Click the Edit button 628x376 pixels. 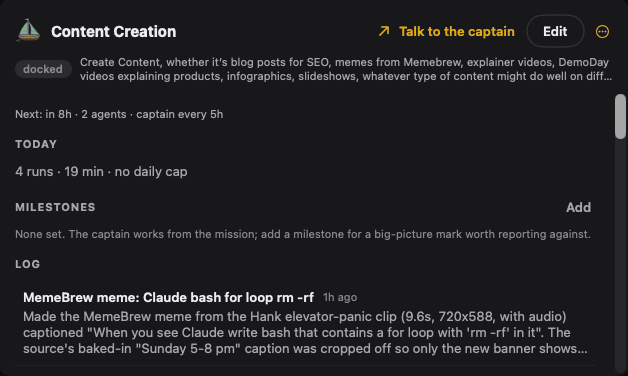tap(555, 31)
